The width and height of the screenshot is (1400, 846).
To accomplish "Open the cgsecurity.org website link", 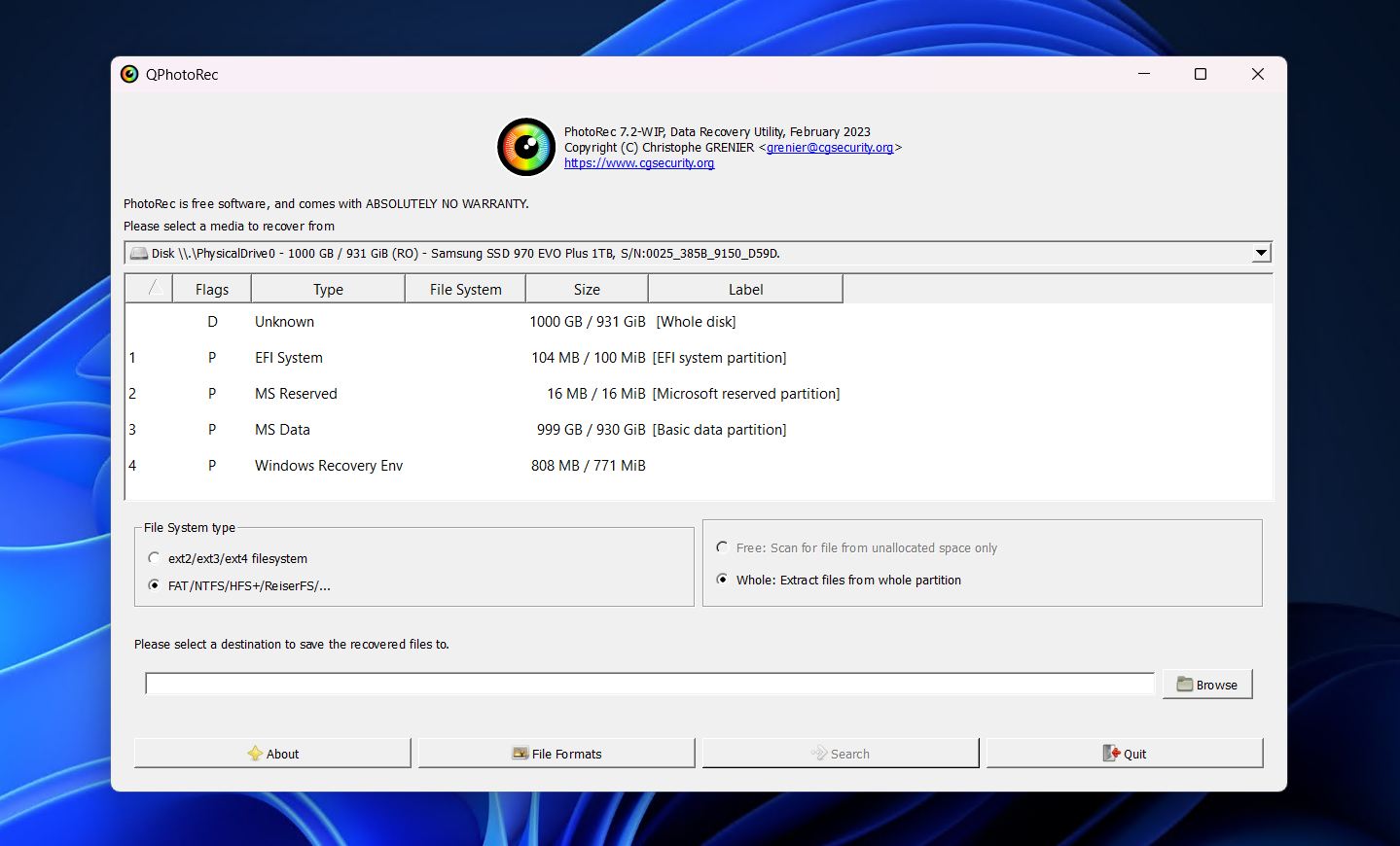I will click(638, 162).
